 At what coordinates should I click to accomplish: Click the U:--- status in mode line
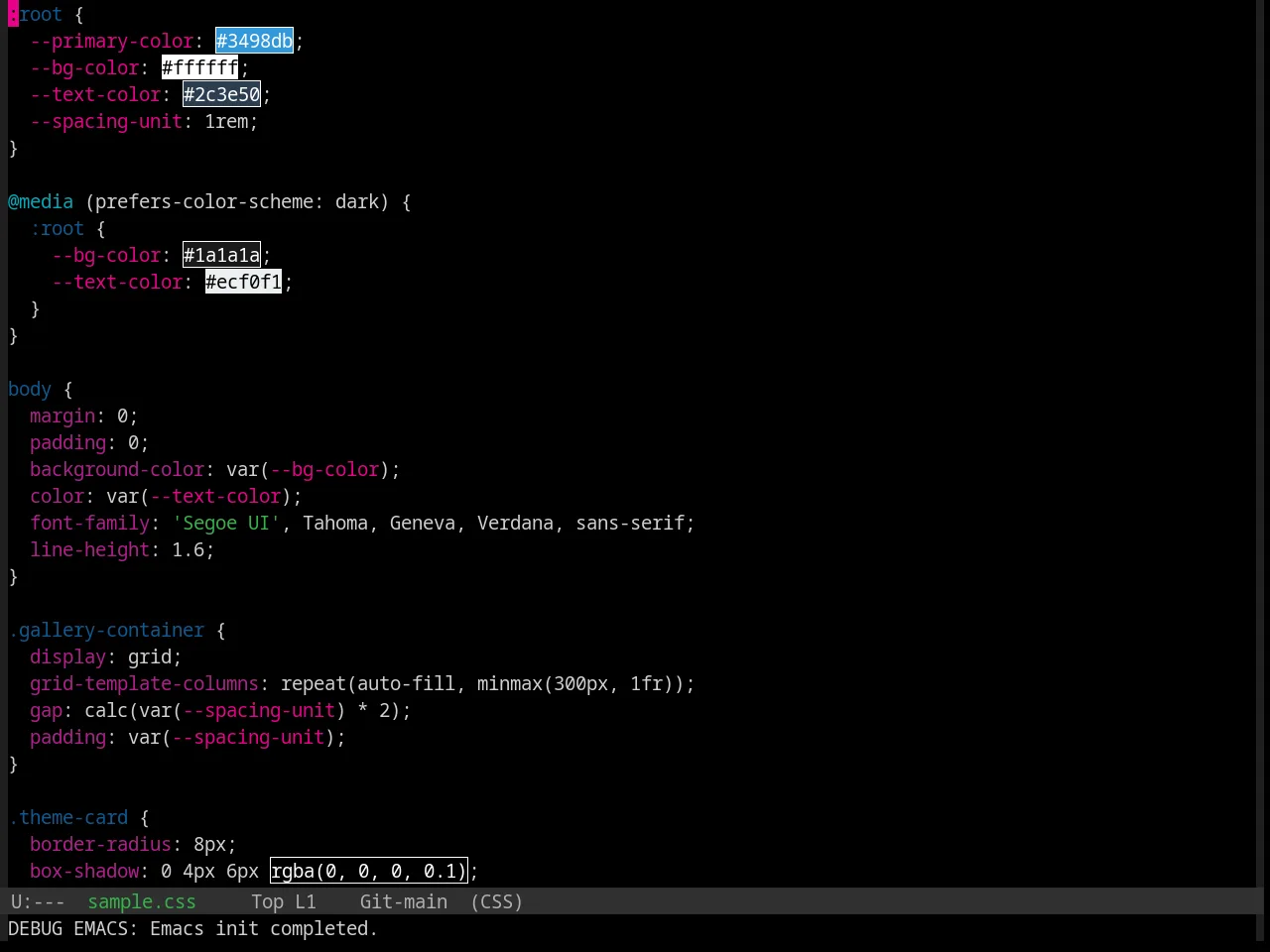[x=38, y=901]
